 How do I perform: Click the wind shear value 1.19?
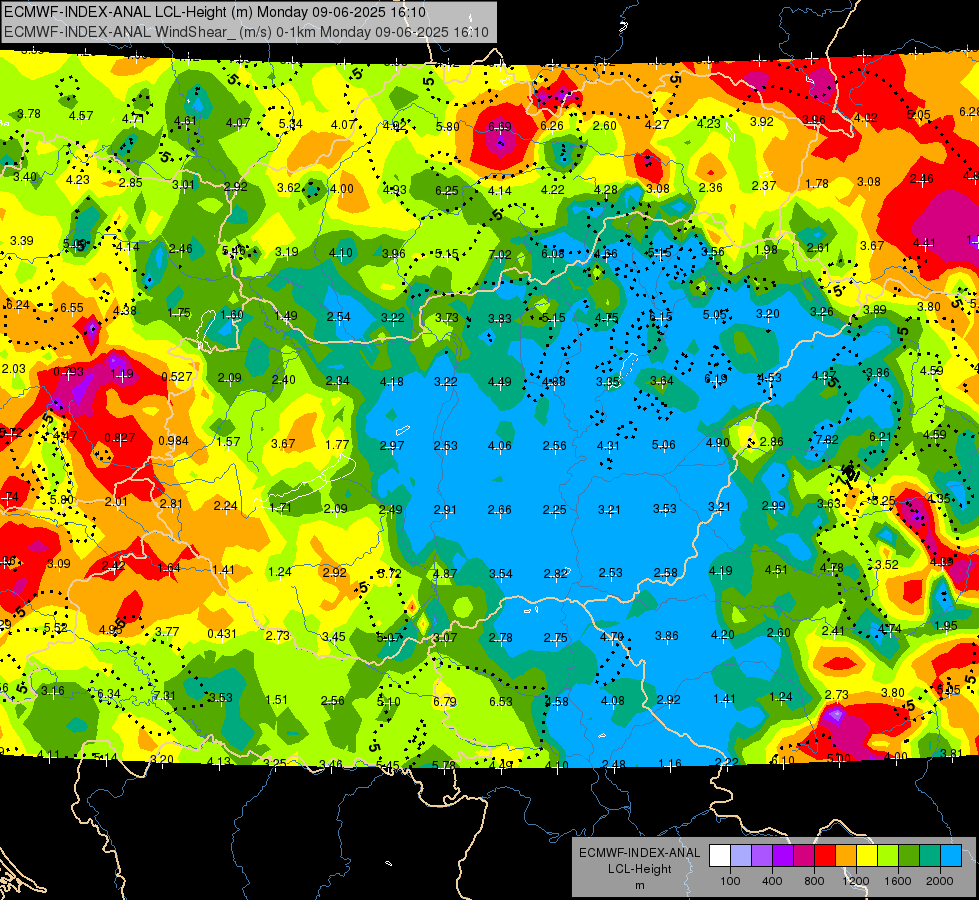pyautogui.click(x=122, y=375)
